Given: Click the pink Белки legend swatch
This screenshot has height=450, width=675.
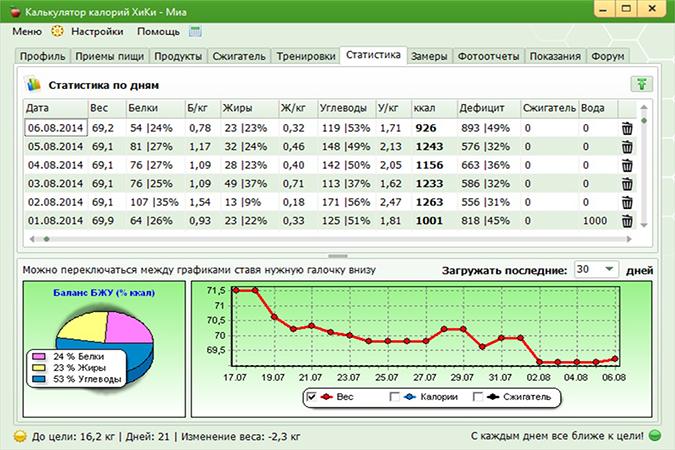Looking at the screenshot, I should coord(39,356).
